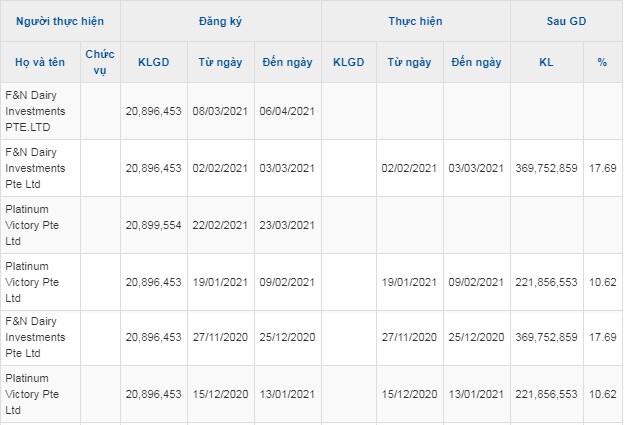This screenshot has height=425, width=625.
Task: Select registered end date 13/01/2021
Action: (287, 394)
